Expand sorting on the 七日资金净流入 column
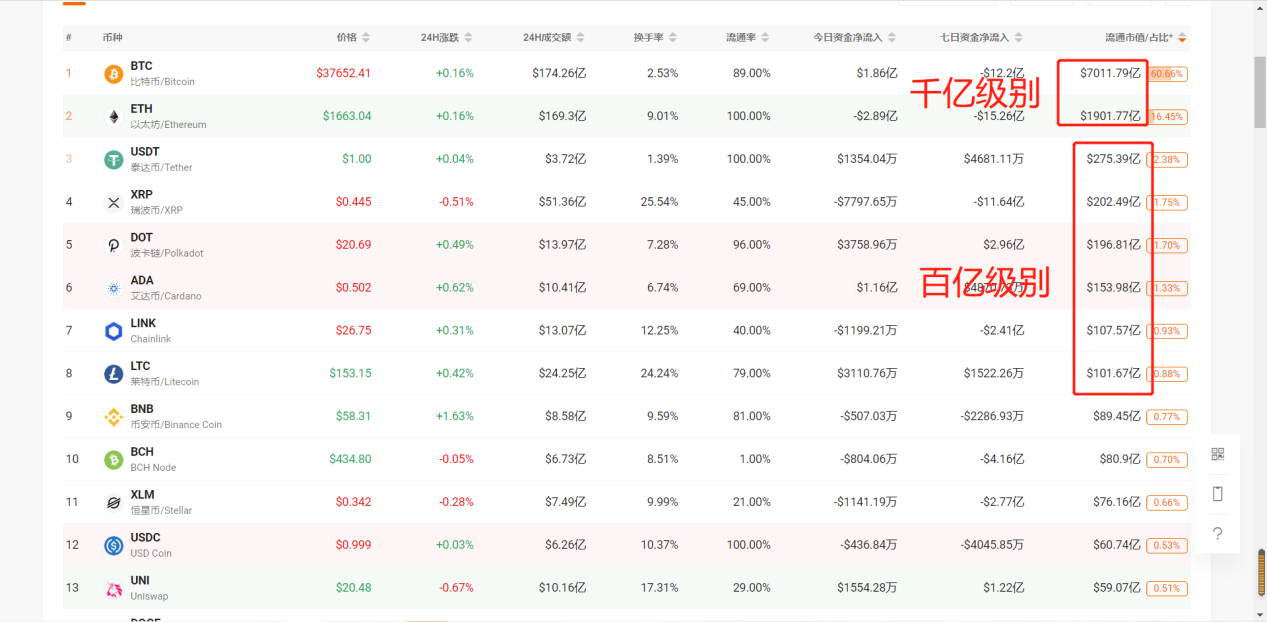Viewport: 1267px width, 622px height. (1018, 36)
